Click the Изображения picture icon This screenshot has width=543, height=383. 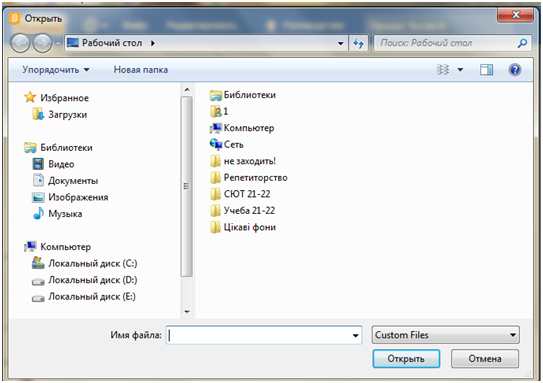[38, 197]
